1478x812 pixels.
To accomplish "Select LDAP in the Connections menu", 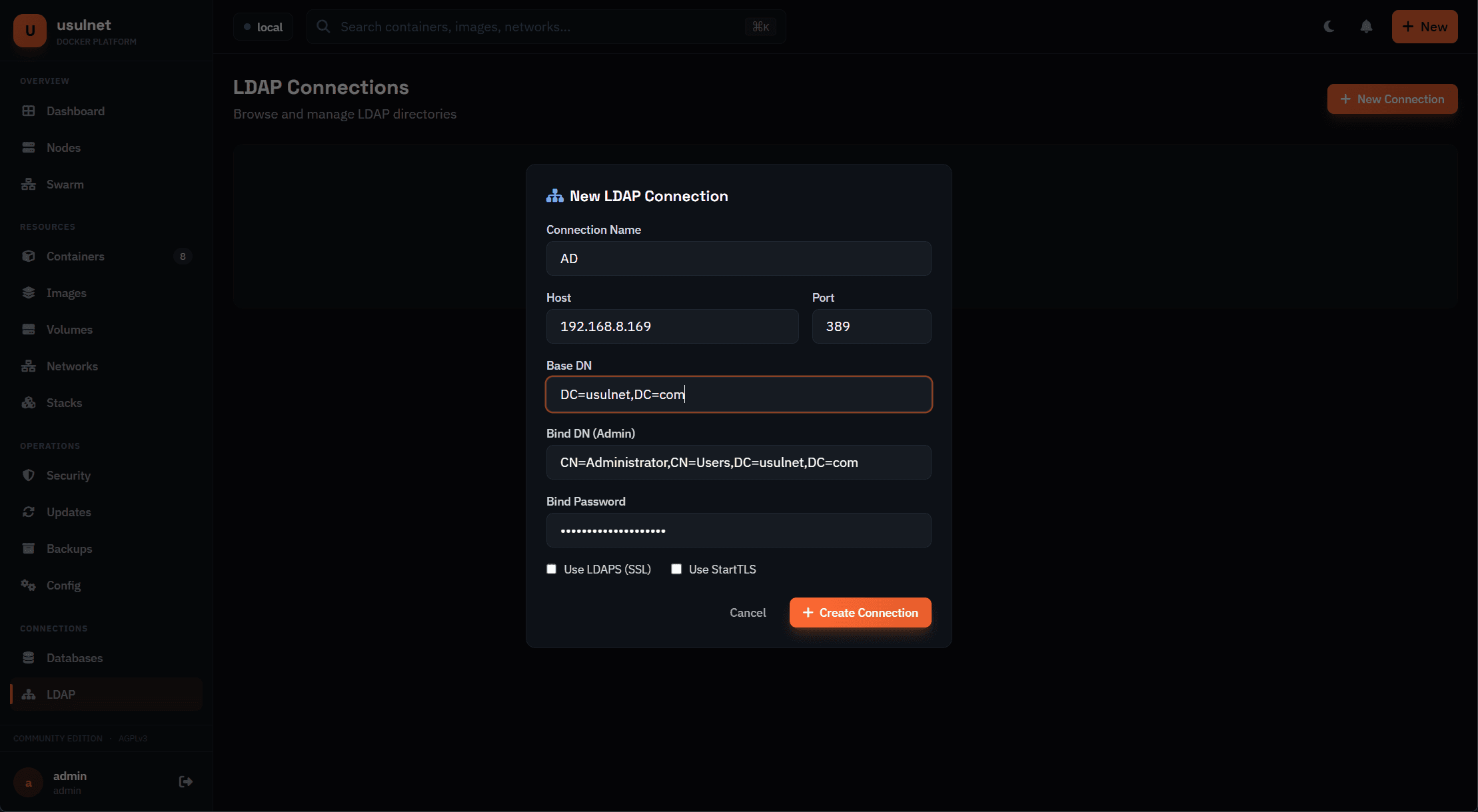I will click(x=60, y=694).
